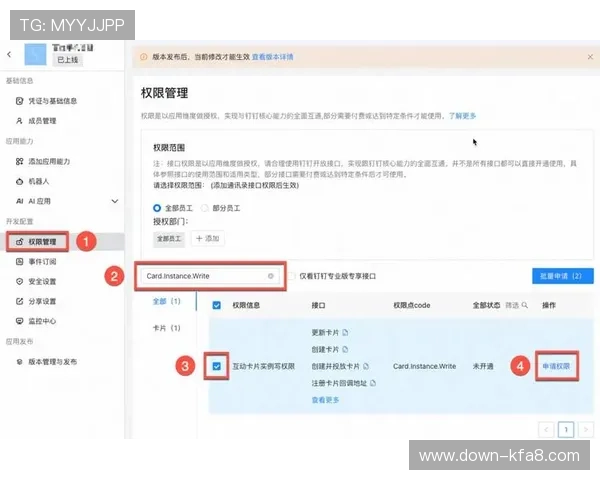The height and width of the screenshot is (480, 600).
Task: Toggle the select-all header checkbox
Action: pyautogui.click(x=217, y=305)
